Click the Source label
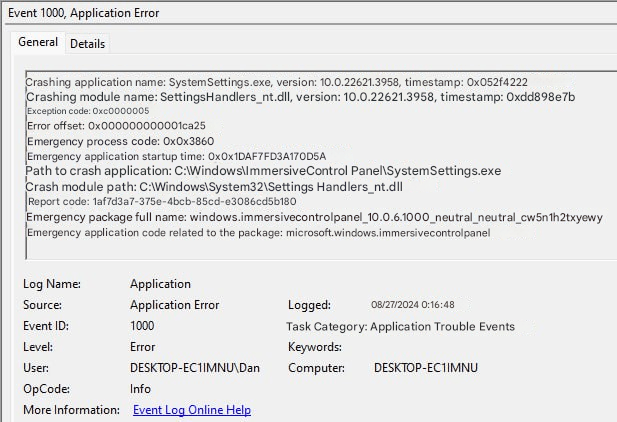 (42, 305)
